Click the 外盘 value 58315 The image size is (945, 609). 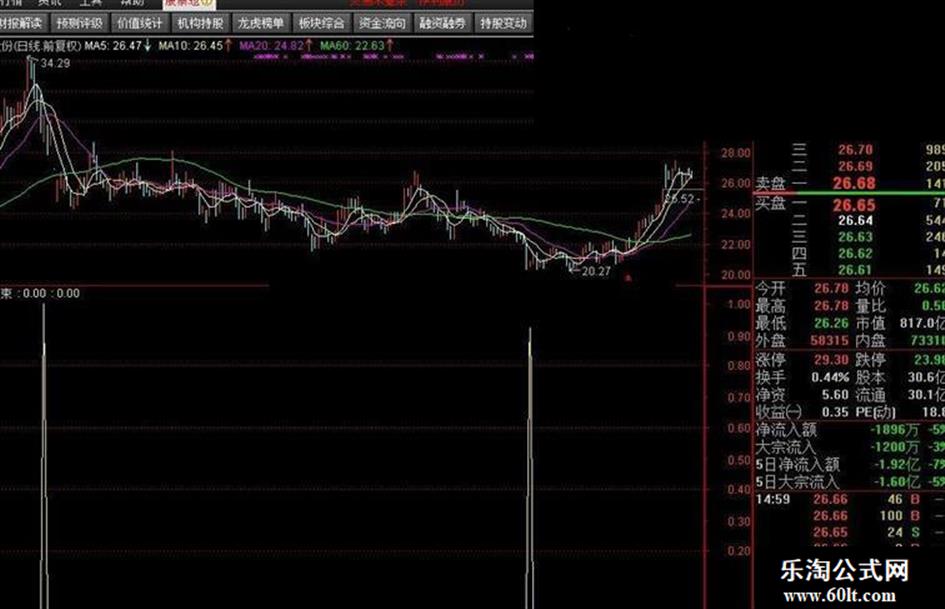tap(829, 341)
